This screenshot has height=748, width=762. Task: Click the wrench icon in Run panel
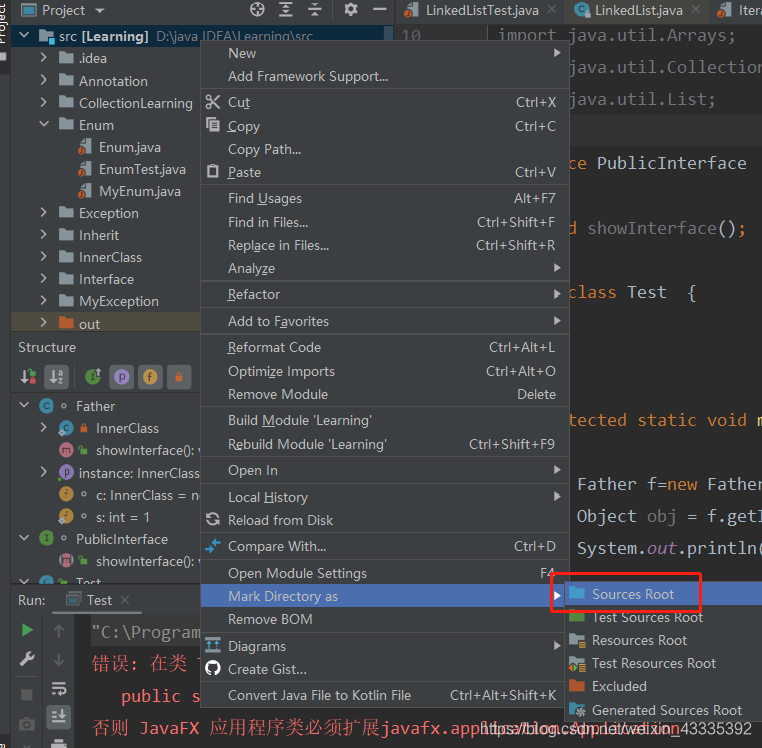(27, 659)
